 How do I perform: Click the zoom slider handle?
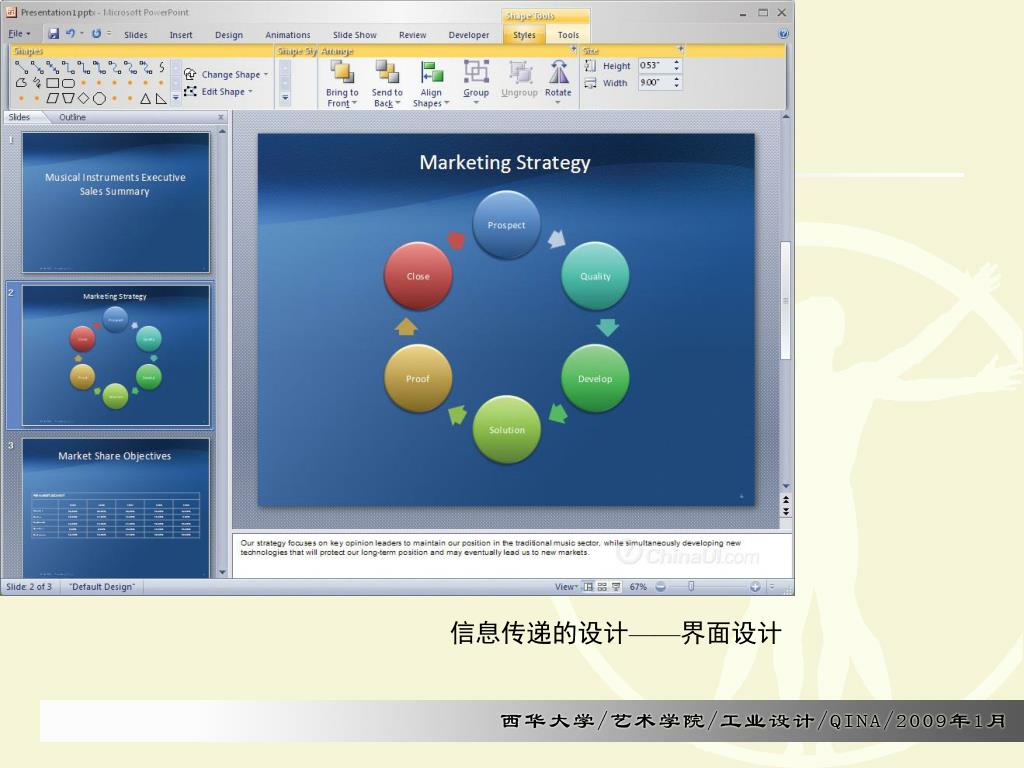click(x=691, y=587)
